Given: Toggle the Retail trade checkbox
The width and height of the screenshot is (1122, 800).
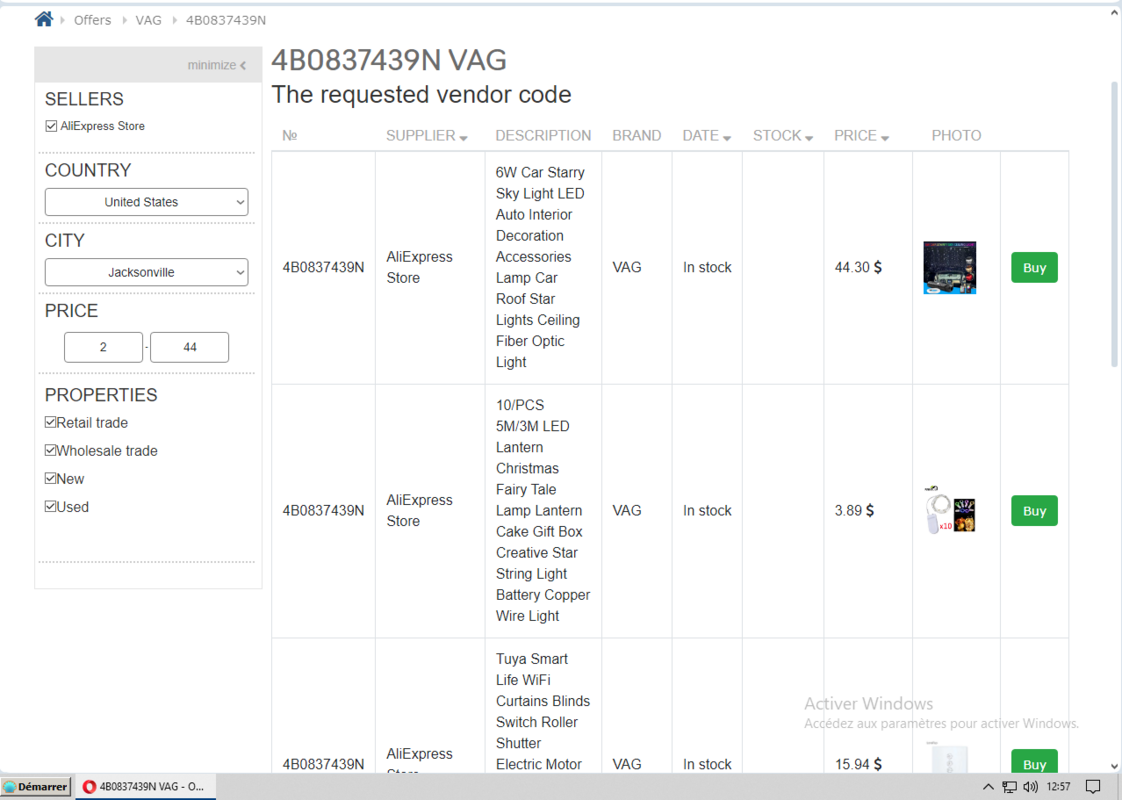Looking at the screenshot, I should [51, 423].
